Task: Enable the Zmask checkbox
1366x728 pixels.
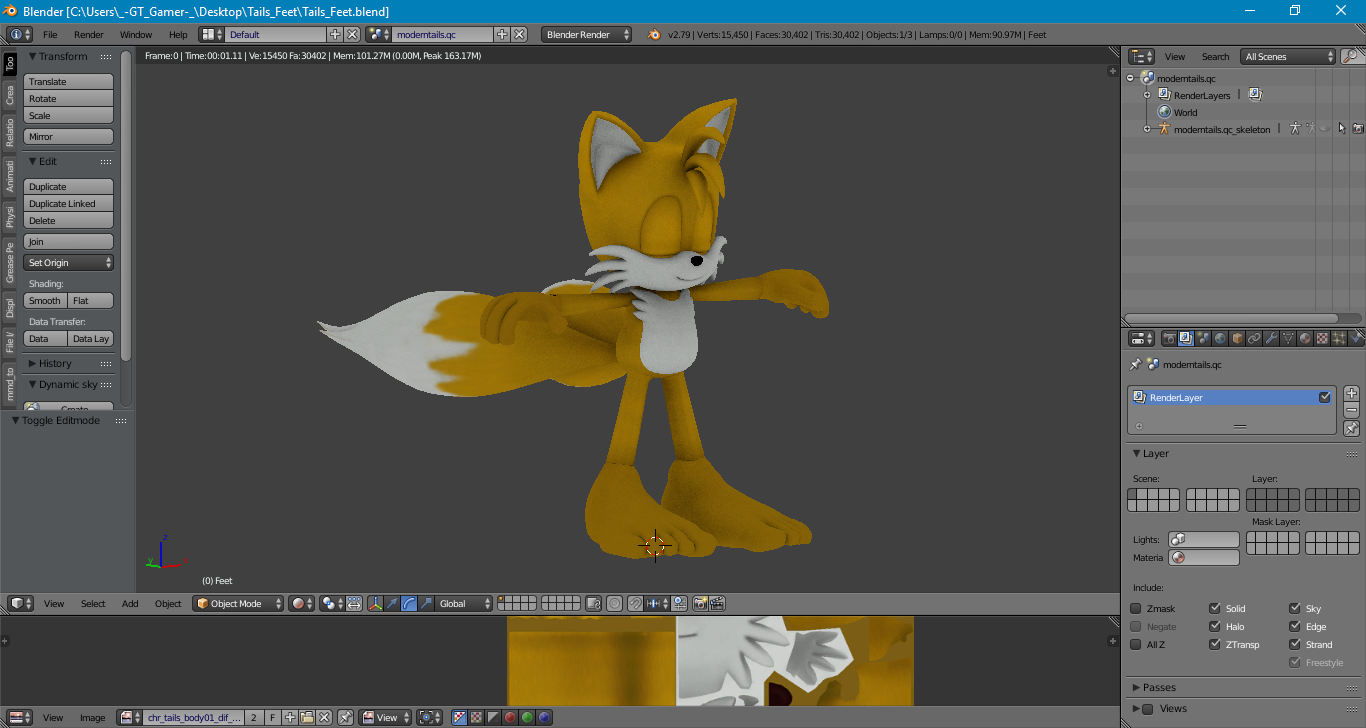Action: tap(1136, 608)
